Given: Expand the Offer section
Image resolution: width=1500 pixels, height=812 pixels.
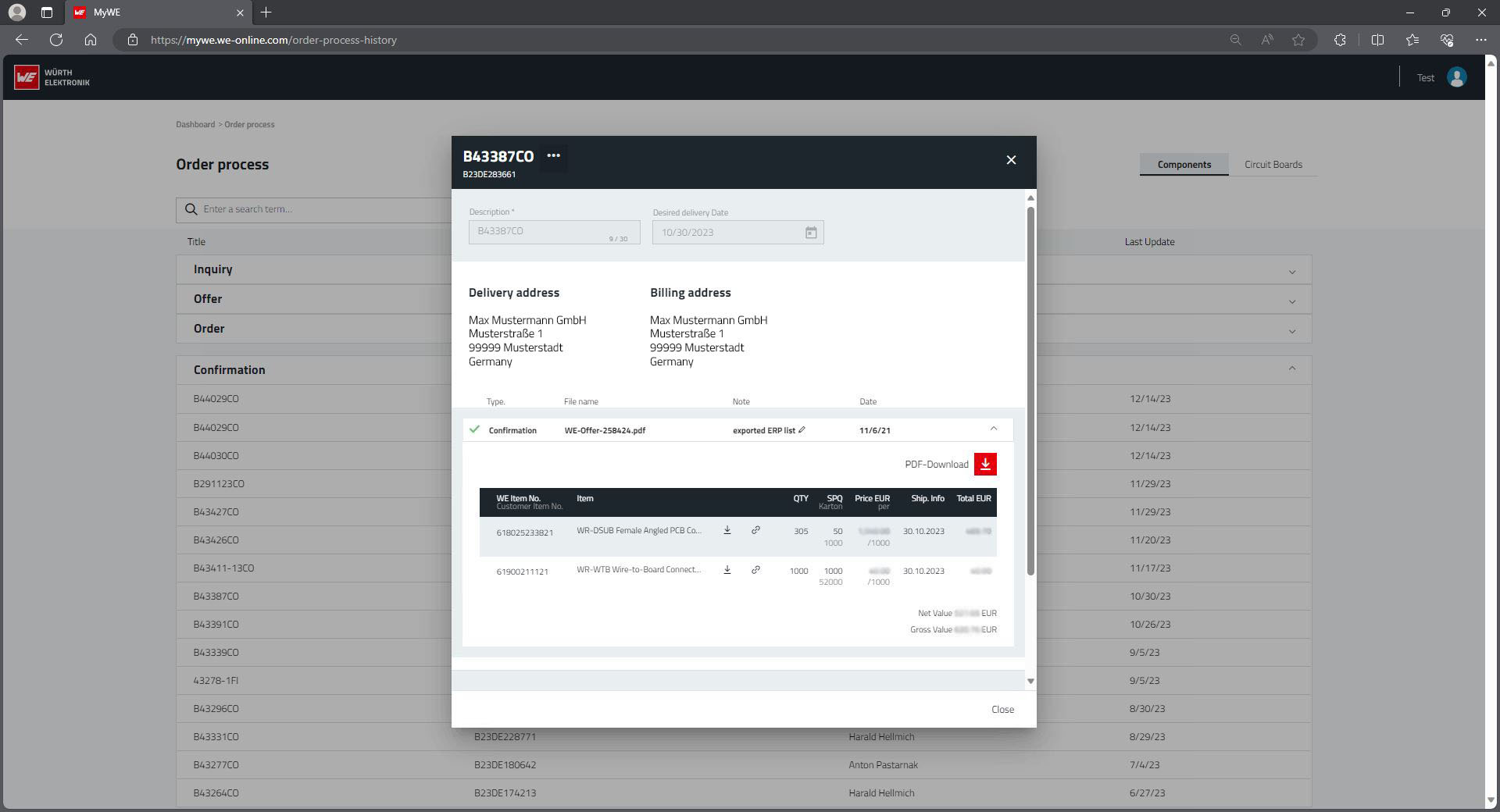Looking at the screenshot, I should click(1291, 301).
